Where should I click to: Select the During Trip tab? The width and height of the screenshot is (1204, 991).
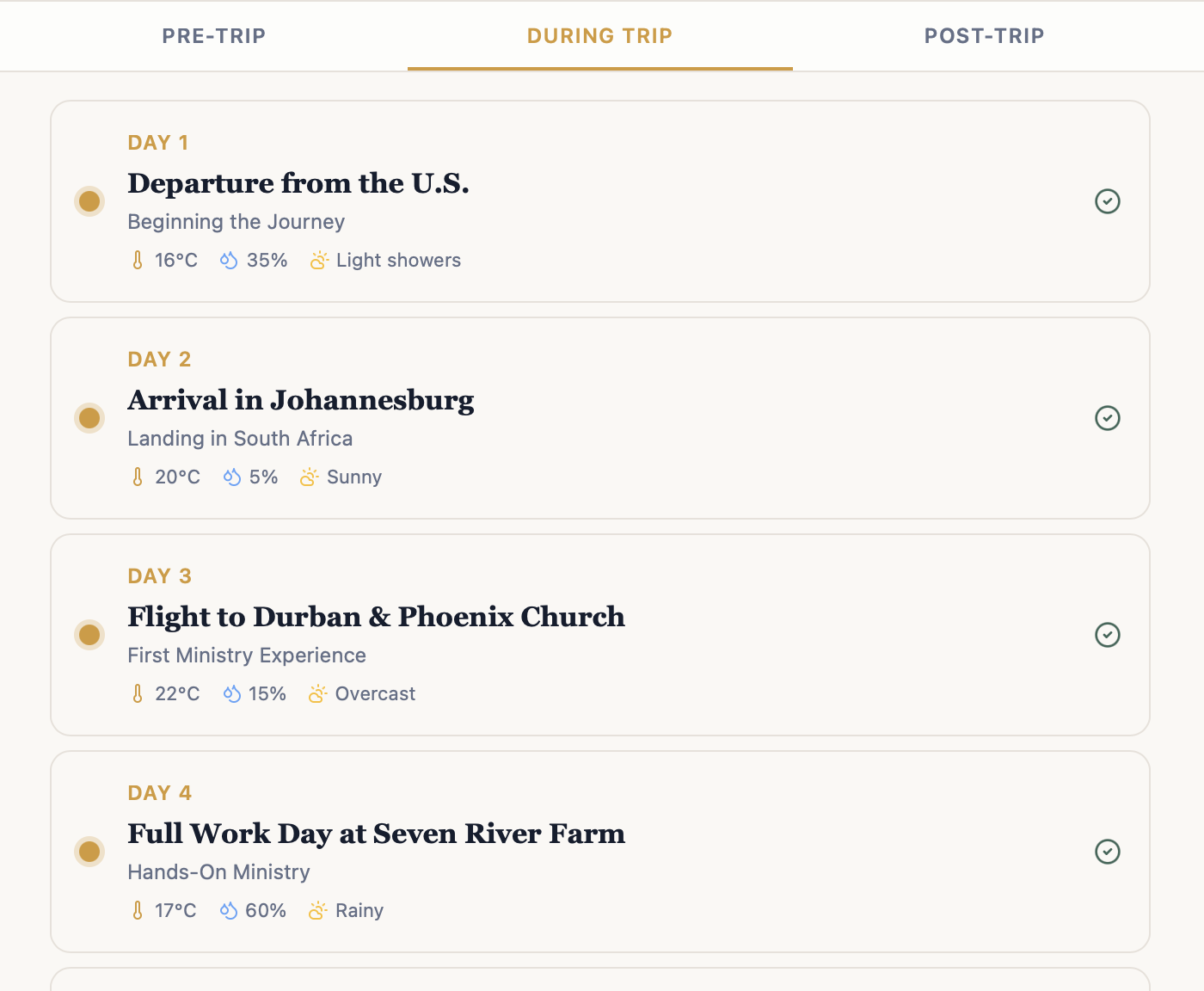[599, 36]
